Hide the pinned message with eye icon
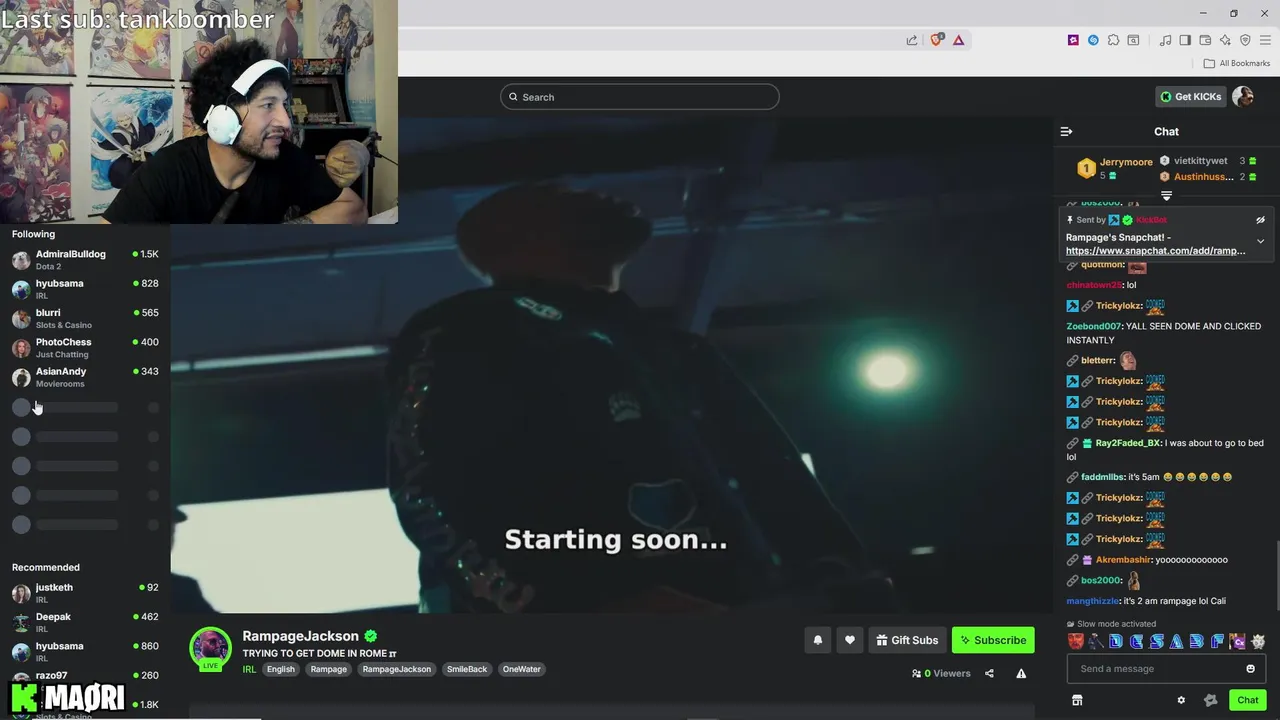1280x720 pixels. 1260,220
